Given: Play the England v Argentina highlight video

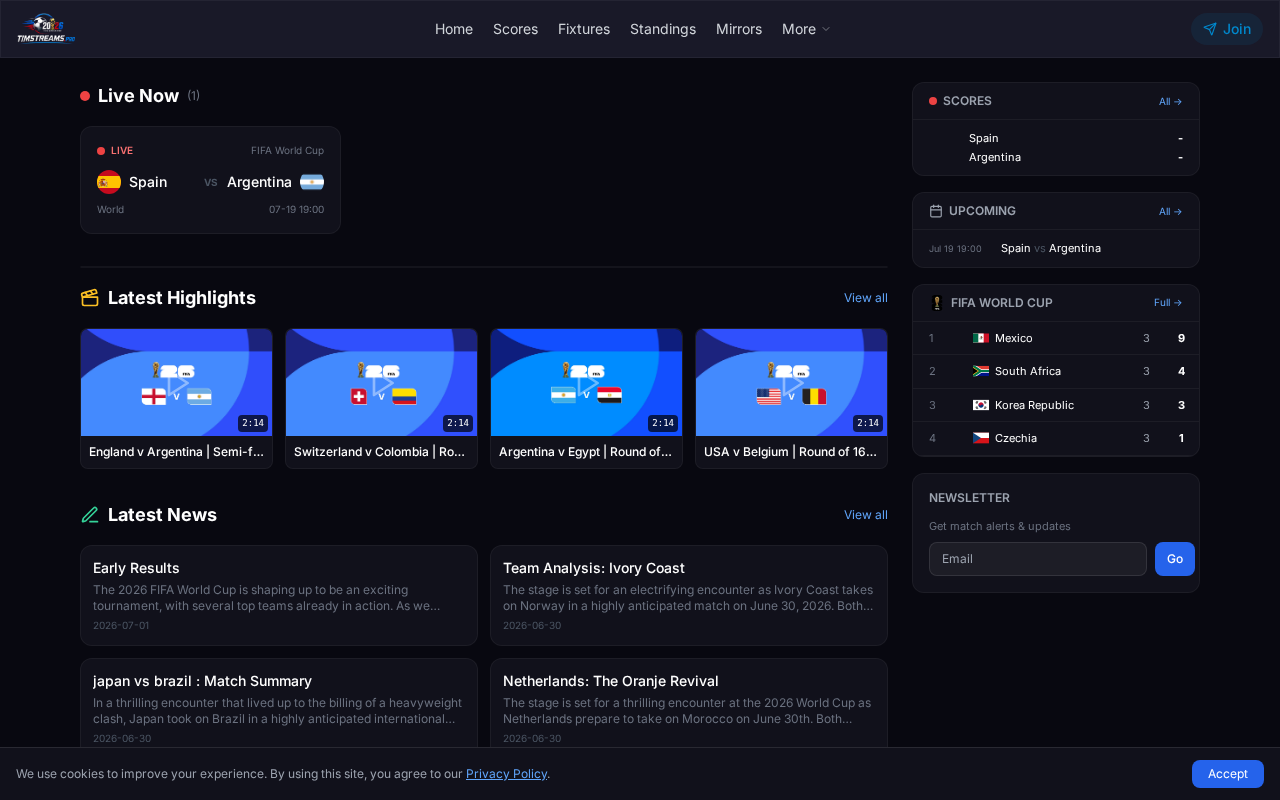Looking at the screenshot, I should 176,383.
